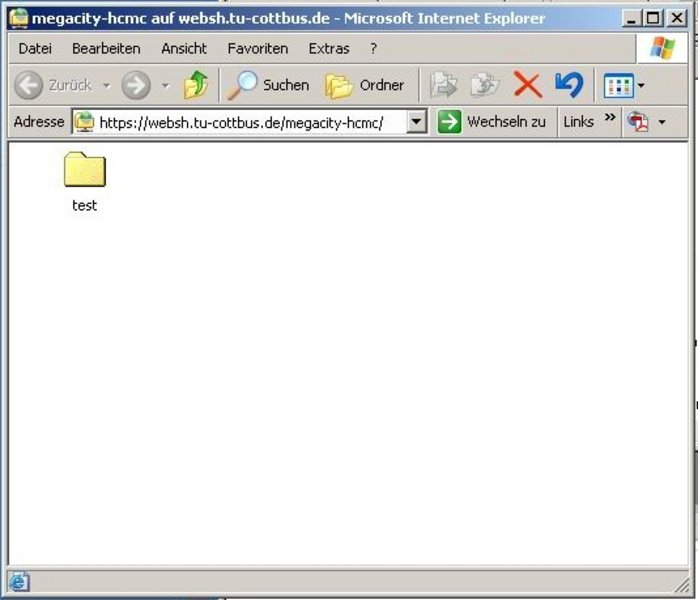The width and height of the screenshot is (698, 600).
Task: Click the Wechseln zu button
Action: [493, 122]
